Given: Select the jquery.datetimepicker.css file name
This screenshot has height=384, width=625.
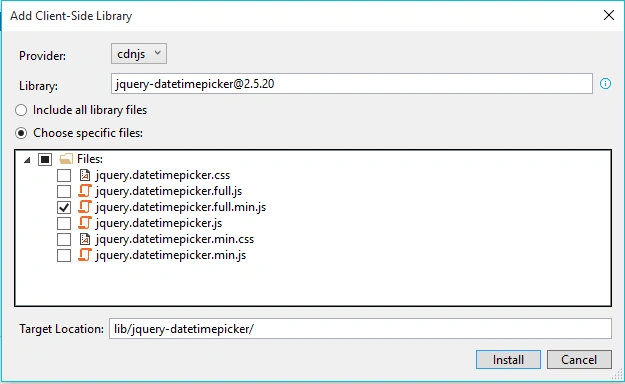Looking at the screenshot, I should tap(163, 175).
